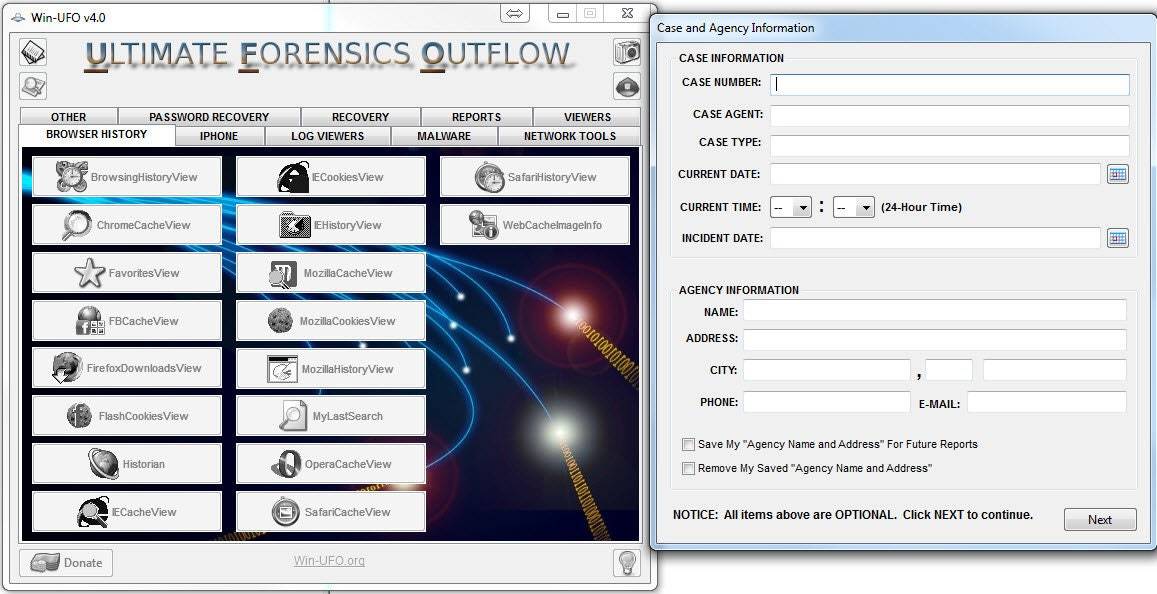Click the last field on the City row
The height and width of the screenshot is (594, 1157).
(x=1054, y=370)
